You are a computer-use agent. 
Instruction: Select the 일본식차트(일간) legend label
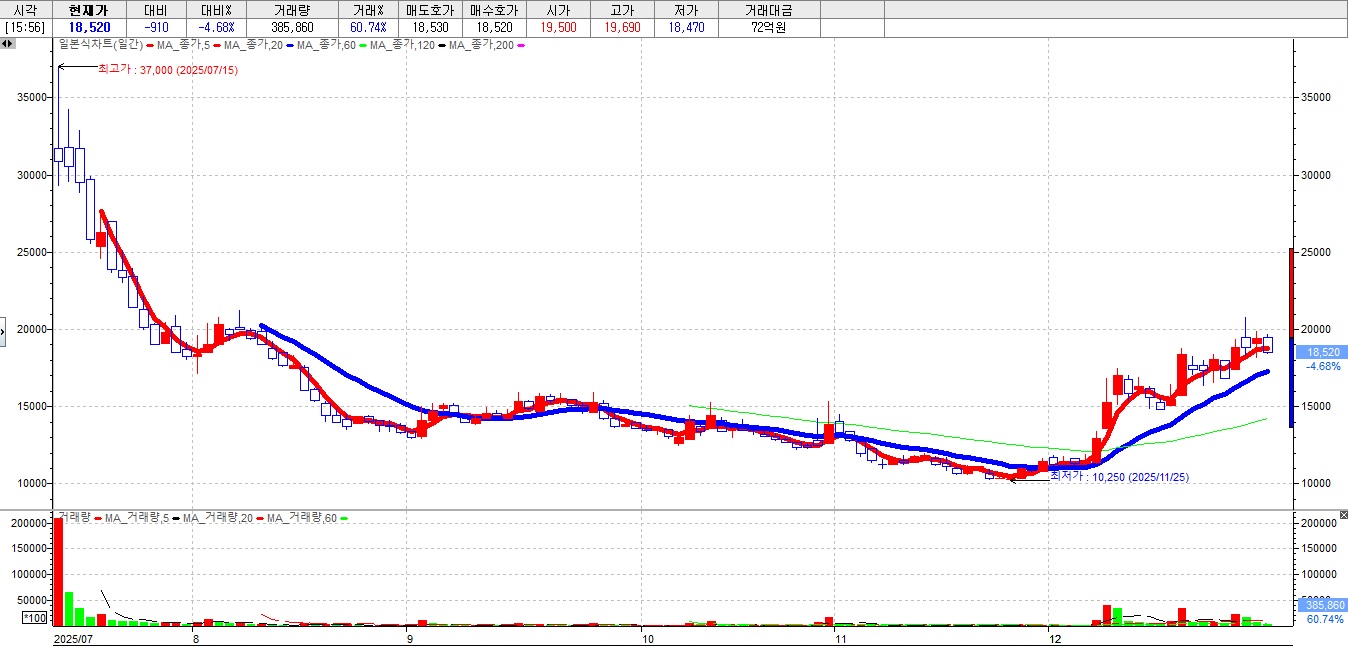[100, 45]
